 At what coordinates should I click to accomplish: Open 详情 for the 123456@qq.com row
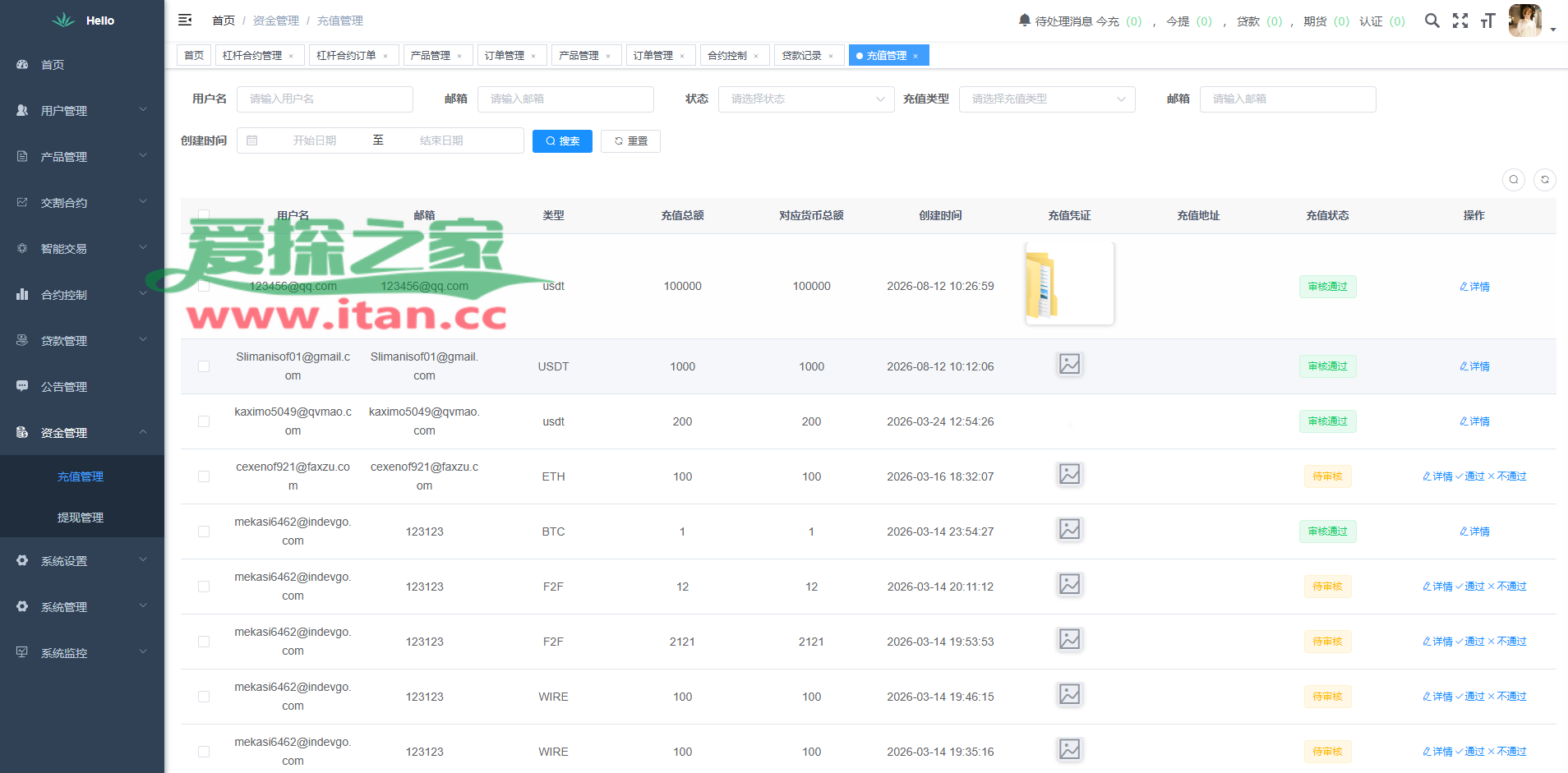pos(1474,287)
